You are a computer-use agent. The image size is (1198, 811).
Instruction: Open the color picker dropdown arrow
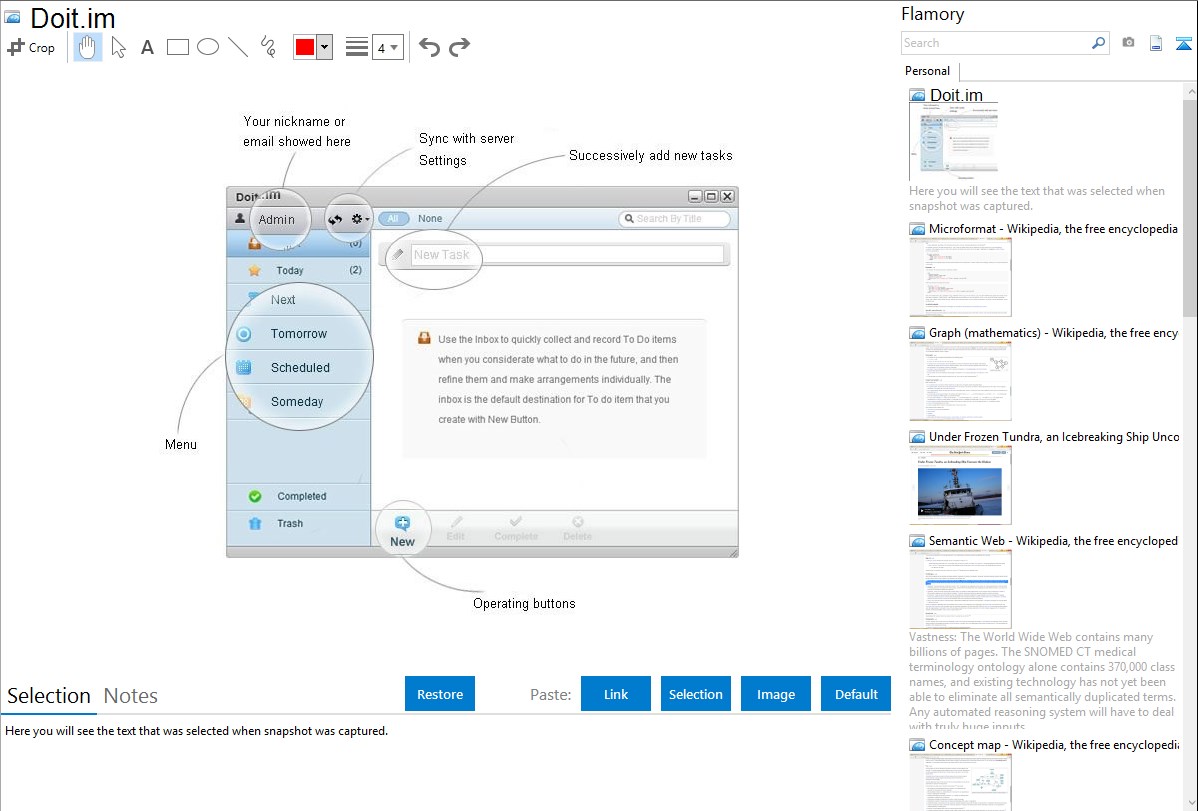click(325, 47)
